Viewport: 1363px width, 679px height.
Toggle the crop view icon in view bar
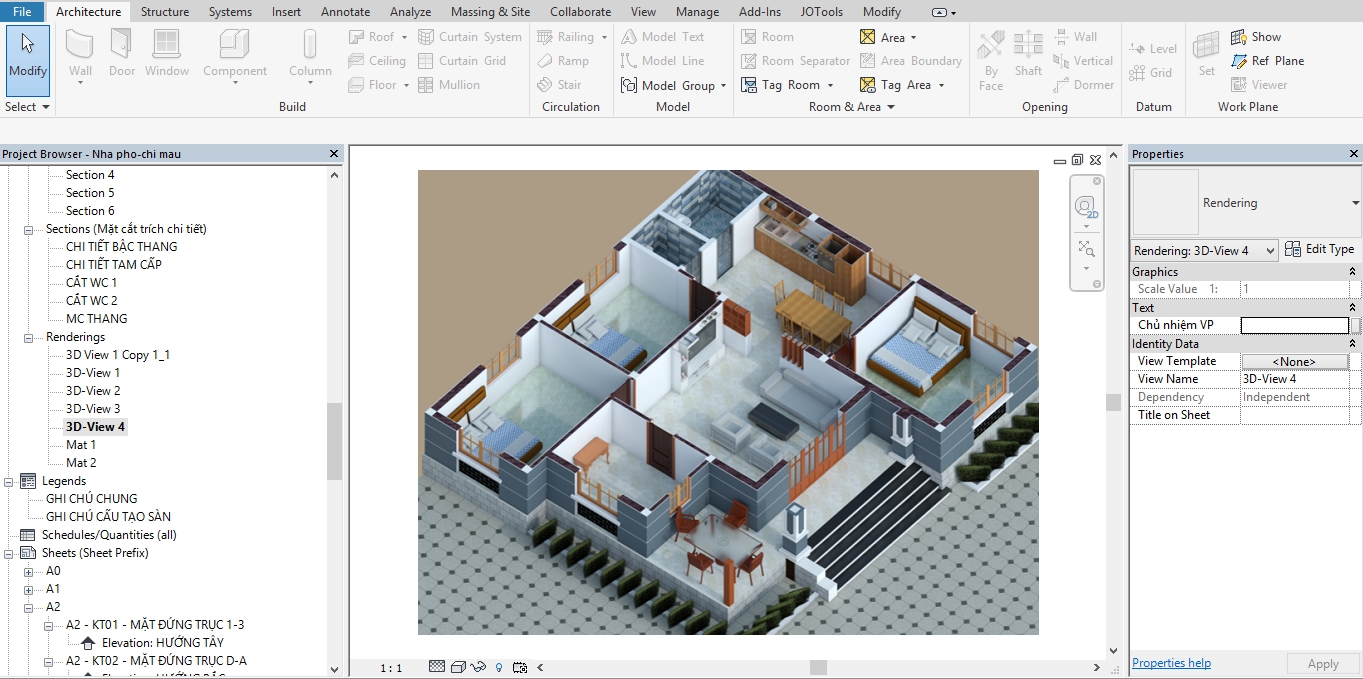[x=519, y=667]
